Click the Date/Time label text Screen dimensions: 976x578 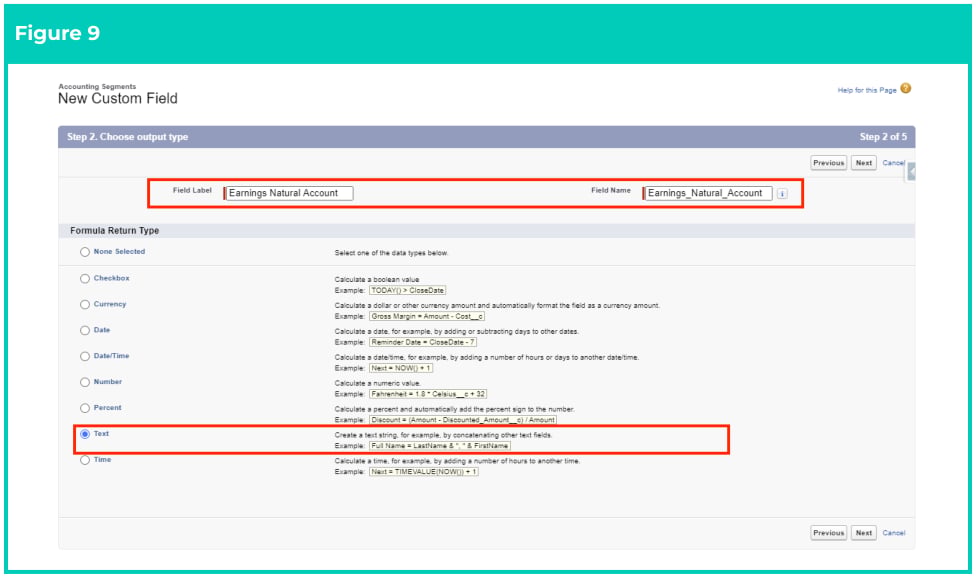(111, 356)
